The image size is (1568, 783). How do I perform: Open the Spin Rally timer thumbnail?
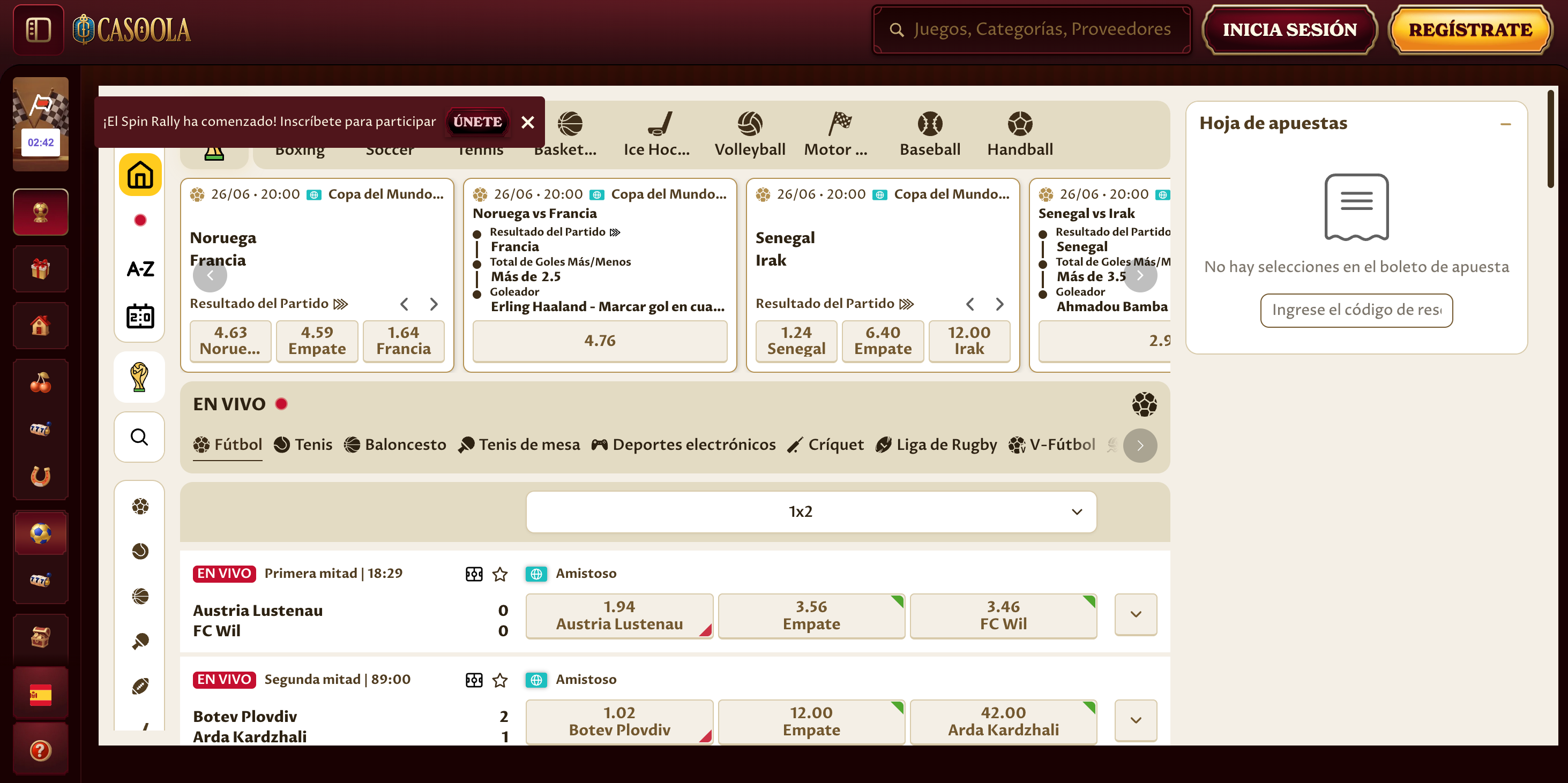click(x=41, y=124)
